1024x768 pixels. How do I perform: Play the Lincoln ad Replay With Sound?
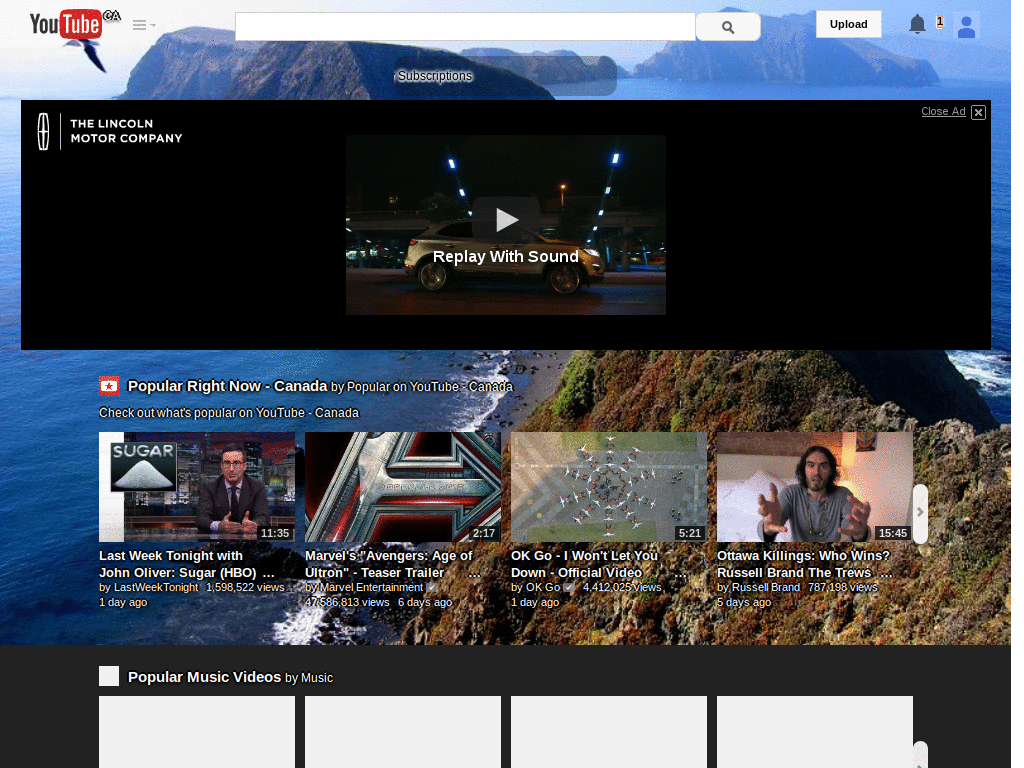coord(506,225)
